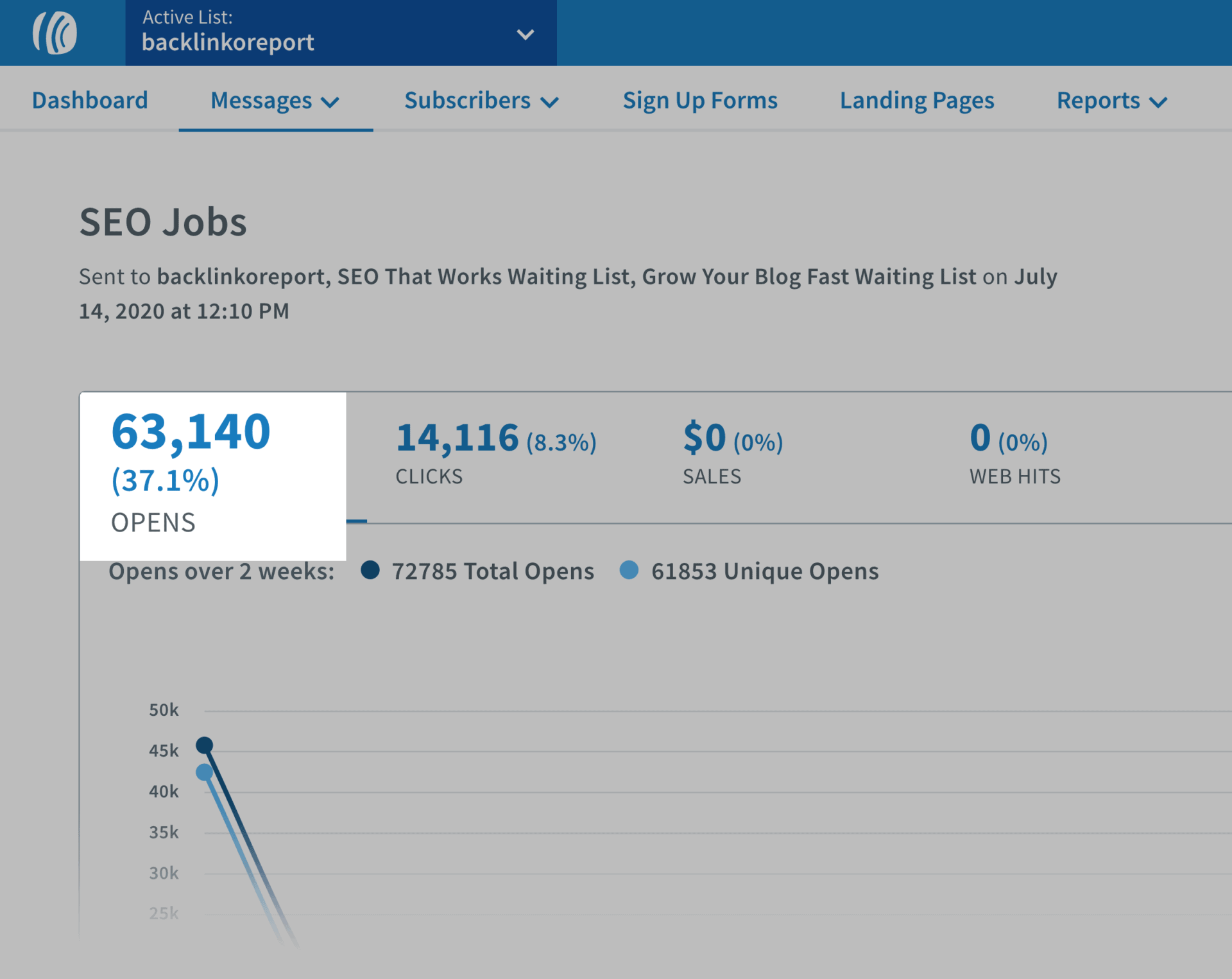Click the dark Total Opens data point
The image size is (1232, 979).
[204, 745]
